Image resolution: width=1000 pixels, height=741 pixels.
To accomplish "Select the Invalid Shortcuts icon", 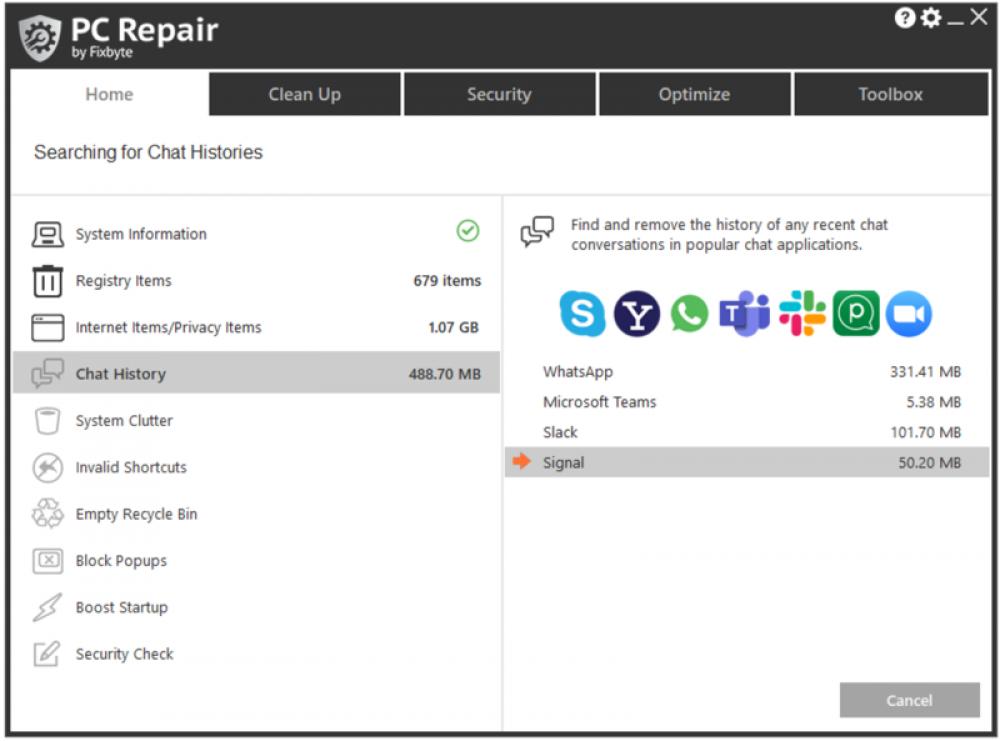I will (47, 467).
